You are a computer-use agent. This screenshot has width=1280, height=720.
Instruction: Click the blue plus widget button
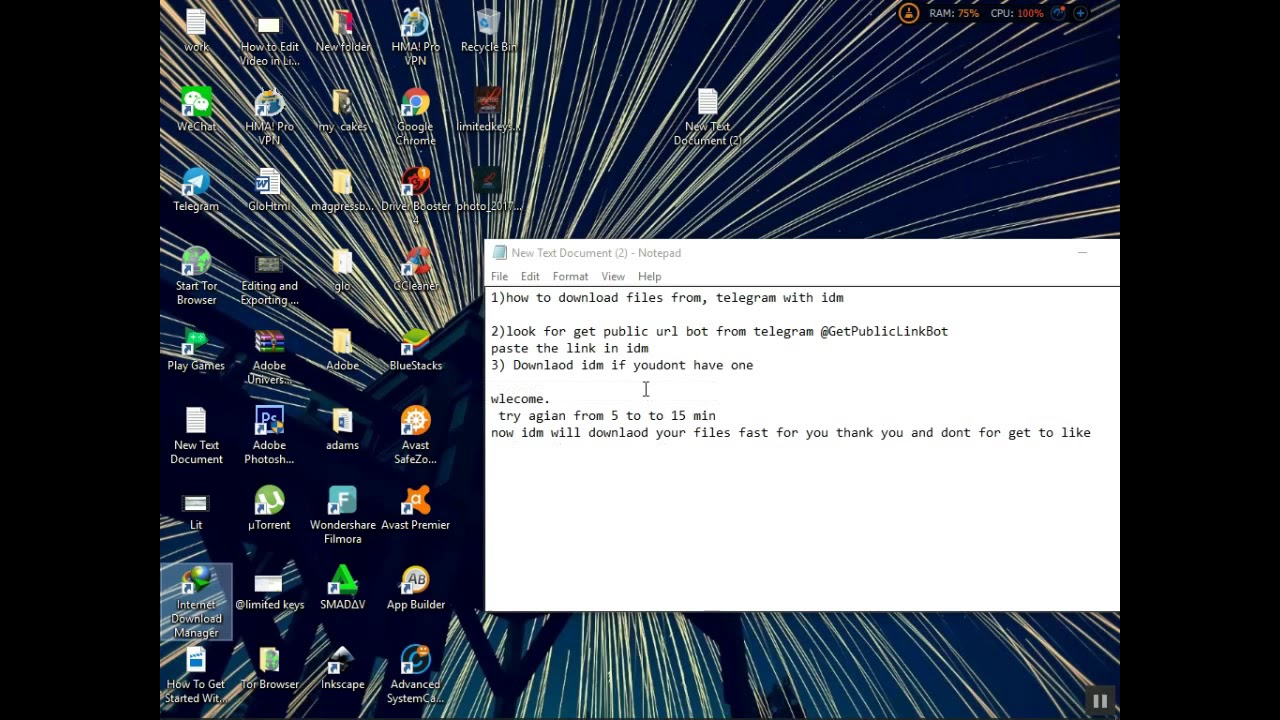(1080, 13)
